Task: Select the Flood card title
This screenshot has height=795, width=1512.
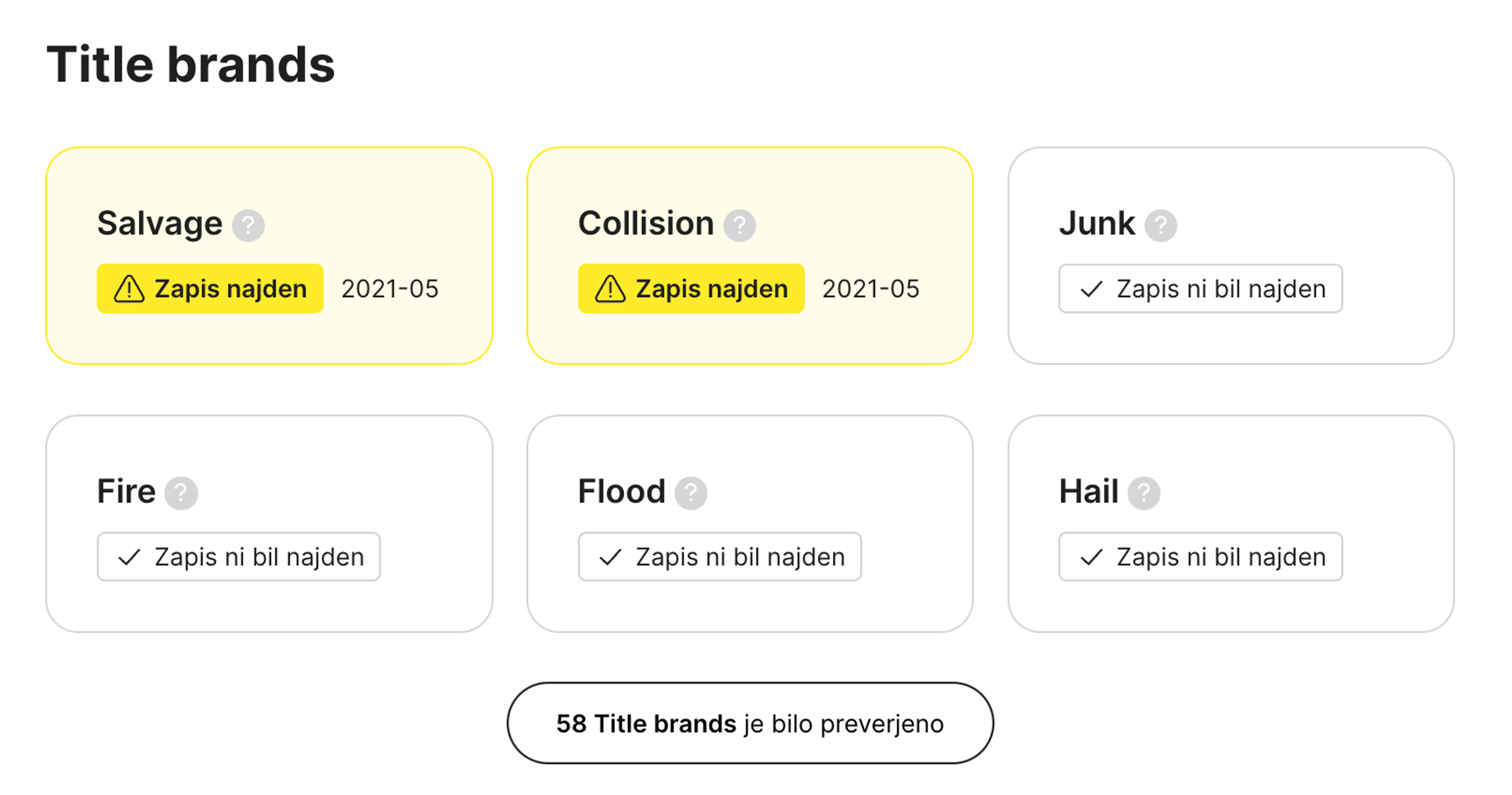Action: click(622, 491)
